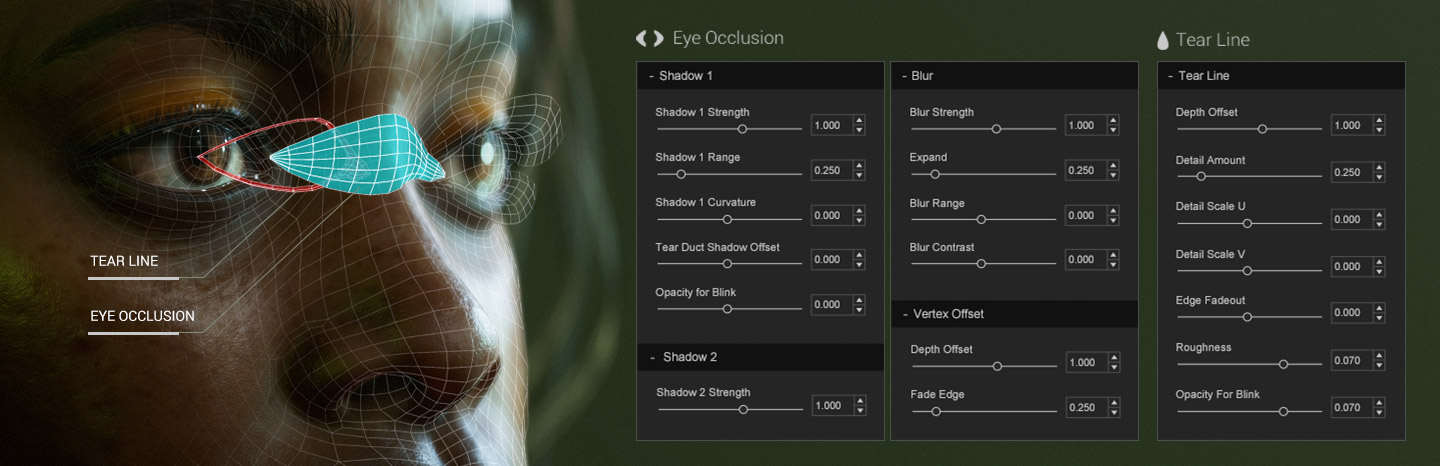
Task: Increase Blur Strength value with up arrow
Action: tap(1113, 120)
